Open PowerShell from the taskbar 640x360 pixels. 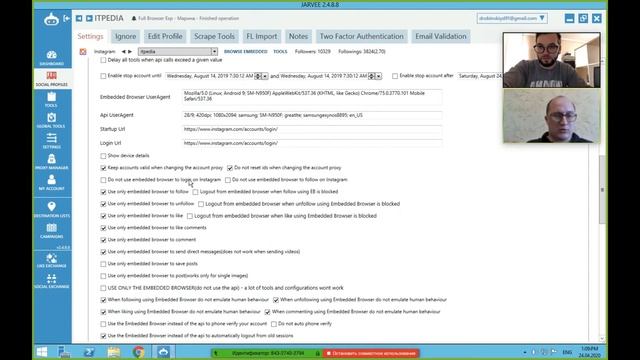pyautogui.click(x=89, y=352)
